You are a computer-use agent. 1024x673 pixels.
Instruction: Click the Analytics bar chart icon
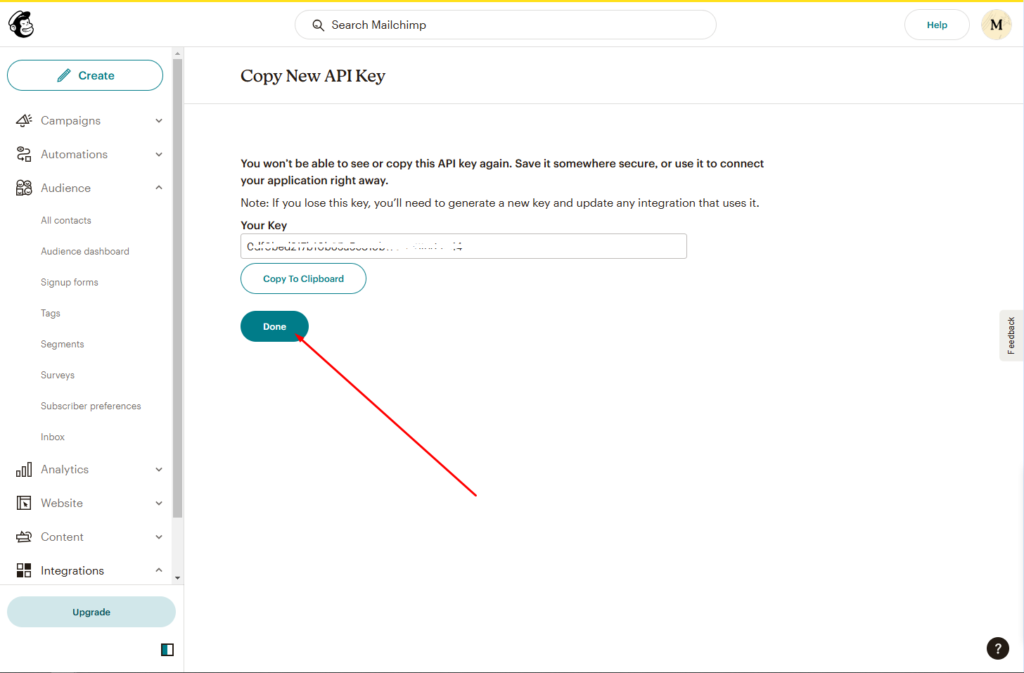click(x=24, y=469)
